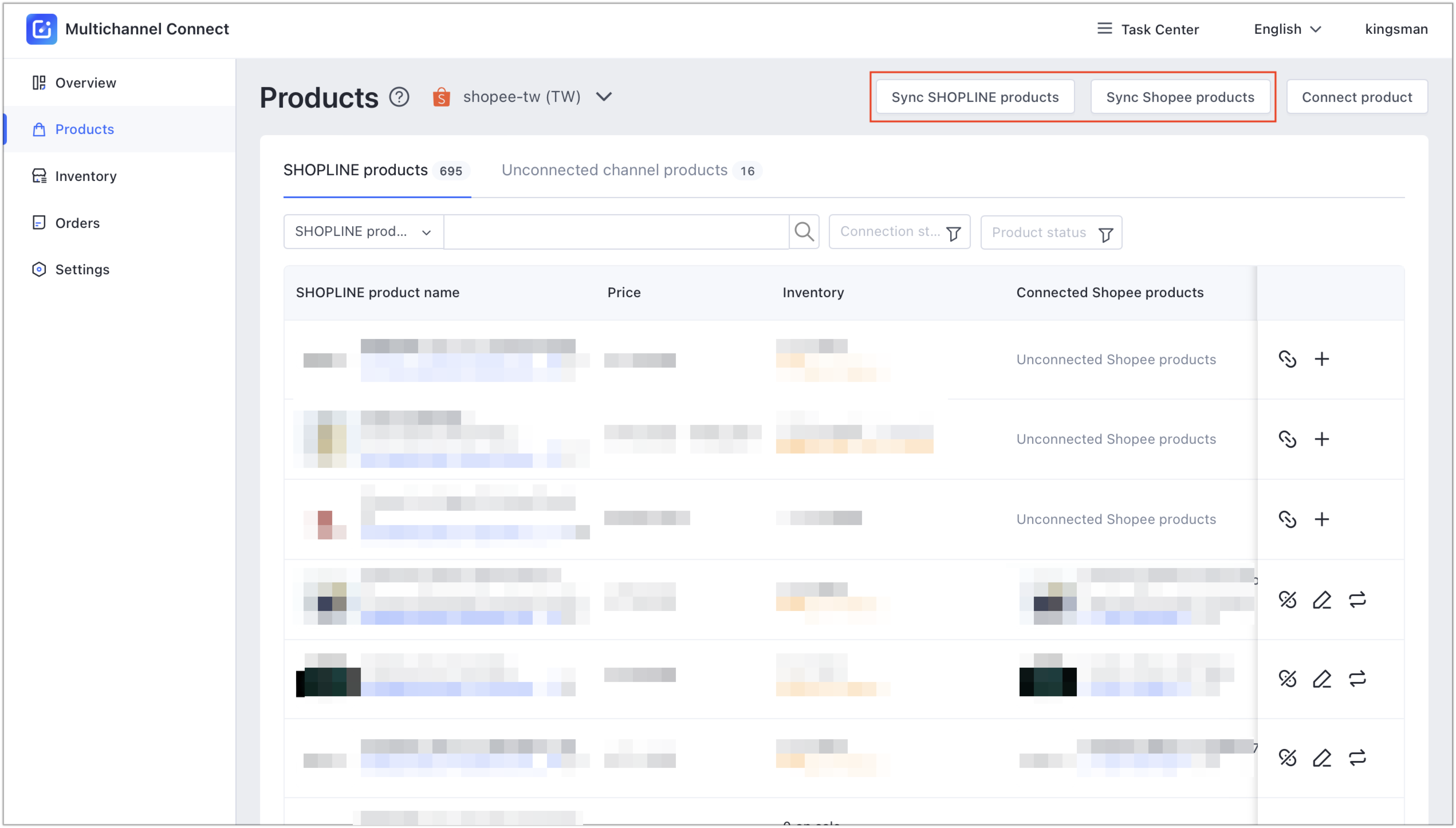Click the Price column header
This screenshot has height=828, width=1456.
point(624,292)
